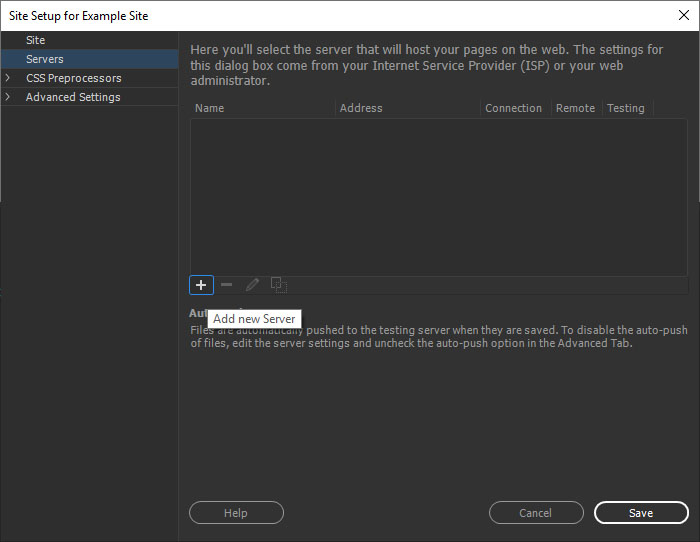
Task: Click the Edit existing Server pencil icon
Action: pos(253,285)
